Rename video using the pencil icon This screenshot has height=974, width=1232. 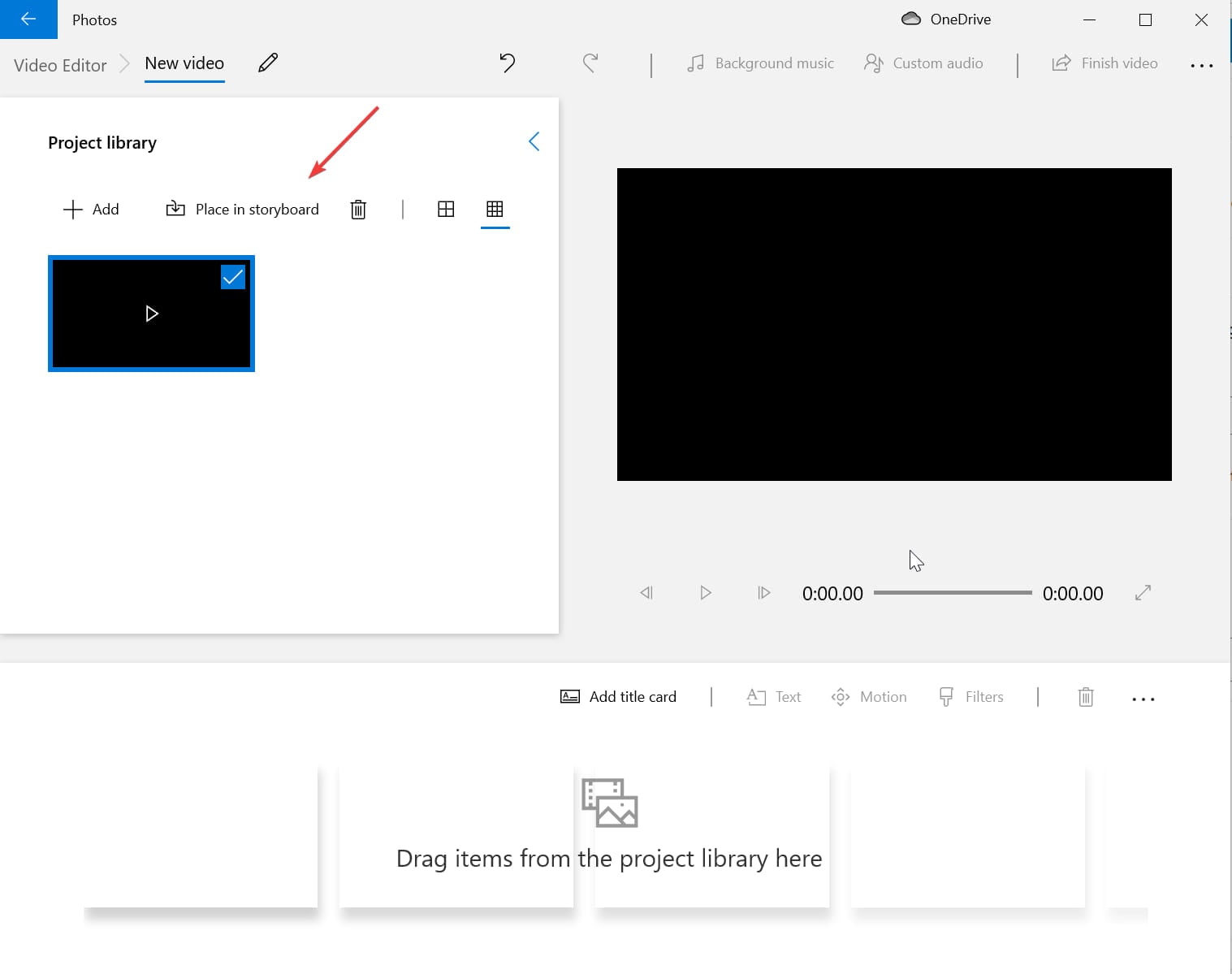268,63
